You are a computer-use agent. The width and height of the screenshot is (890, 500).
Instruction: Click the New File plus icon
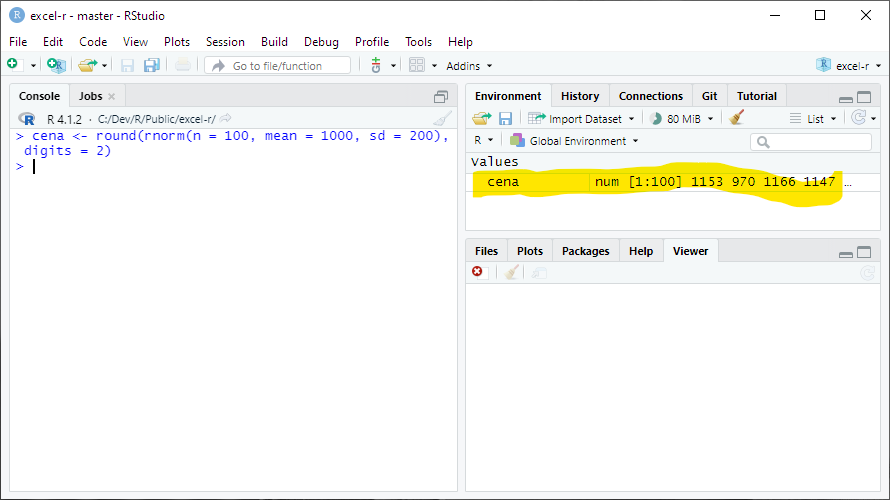pyautogui.click(x=13, y=65)
